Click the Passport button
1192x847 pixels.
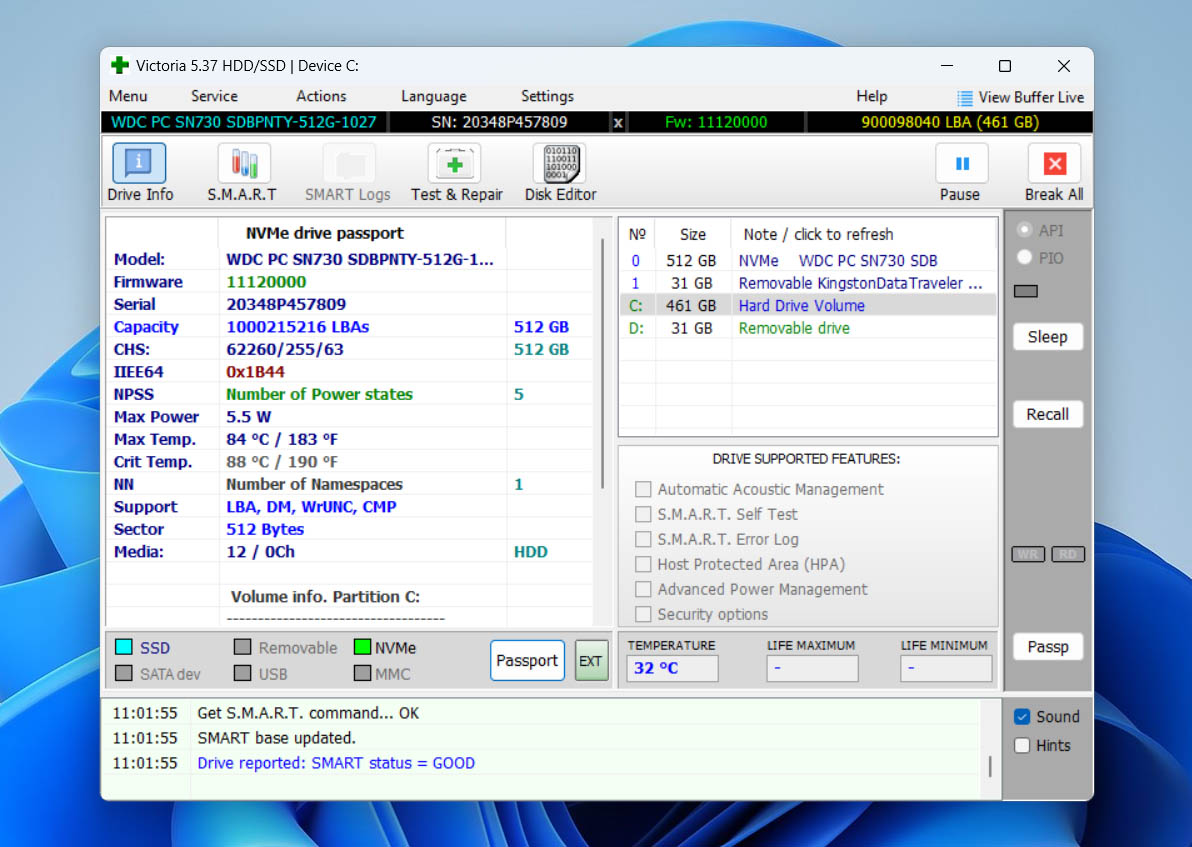click(527, 660)
